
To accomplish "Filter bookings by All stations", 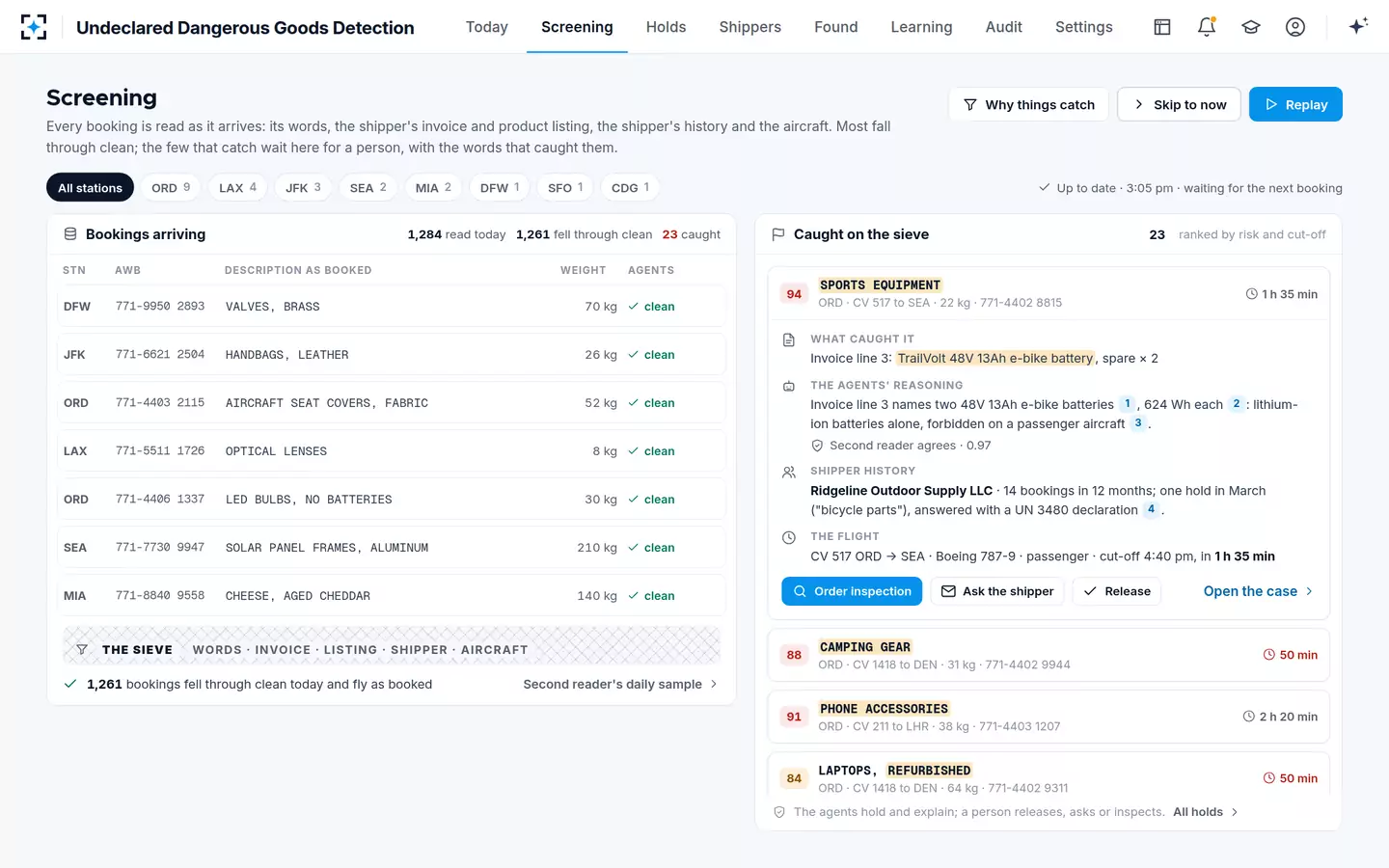I will [90, 187].
